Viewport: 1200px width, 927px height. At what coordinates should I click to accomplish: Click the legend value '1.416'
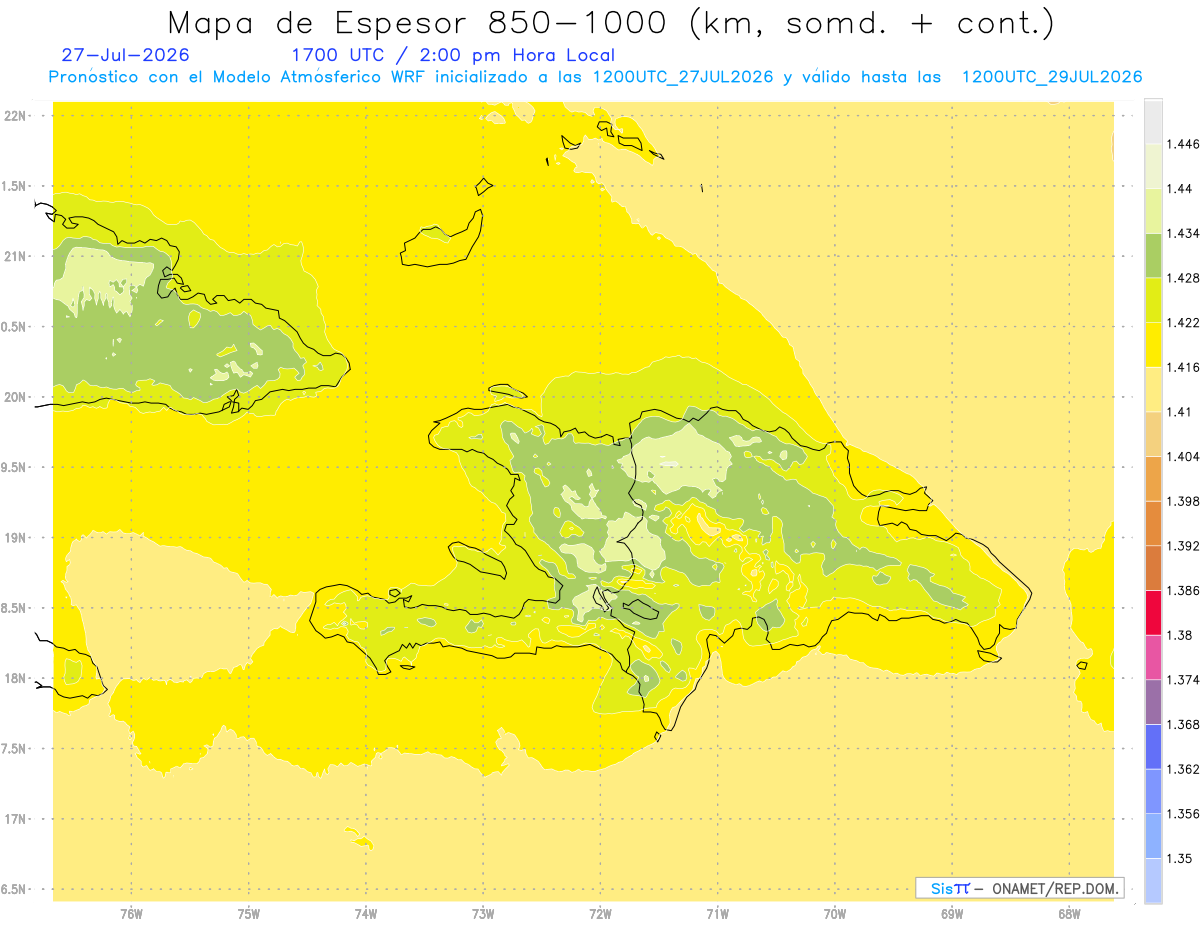pos(1184,367)
